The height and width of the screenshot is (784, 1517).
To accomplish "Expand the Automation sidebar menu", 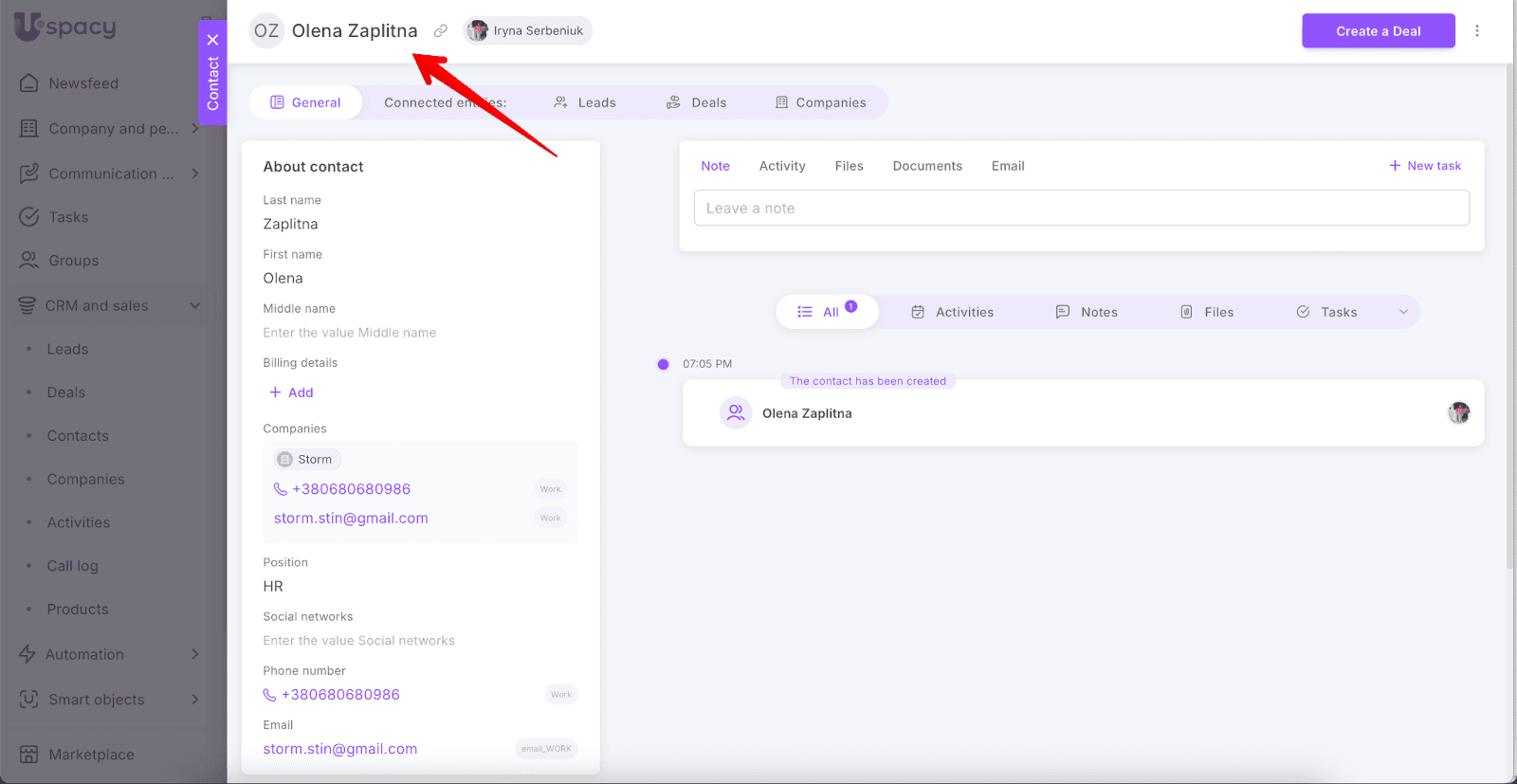I will 195,654.
